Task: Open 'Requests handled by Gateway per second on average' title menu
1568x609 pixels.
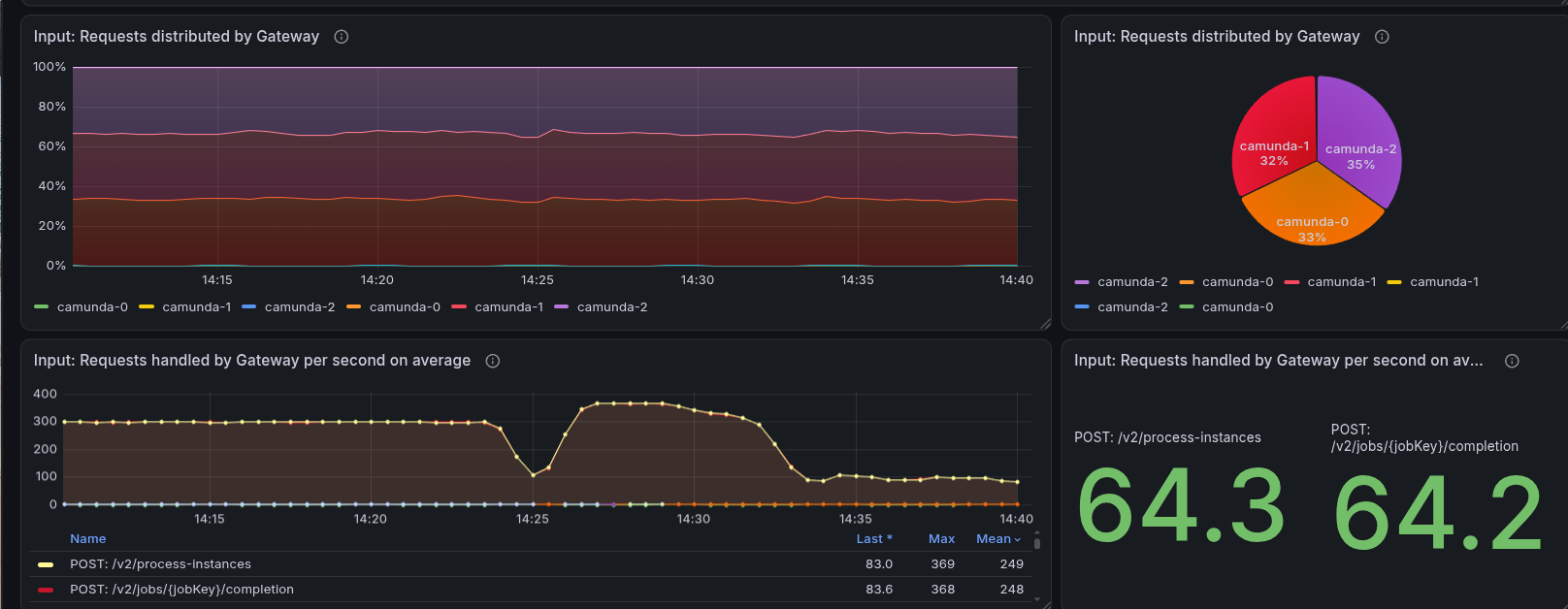Action: click(252, 361)
